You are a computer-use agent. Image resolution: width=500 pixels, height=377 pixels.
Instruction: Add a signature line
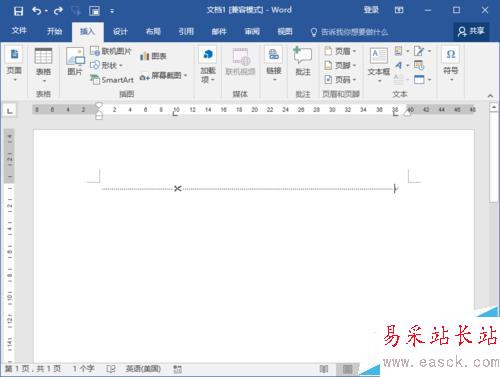422,51
